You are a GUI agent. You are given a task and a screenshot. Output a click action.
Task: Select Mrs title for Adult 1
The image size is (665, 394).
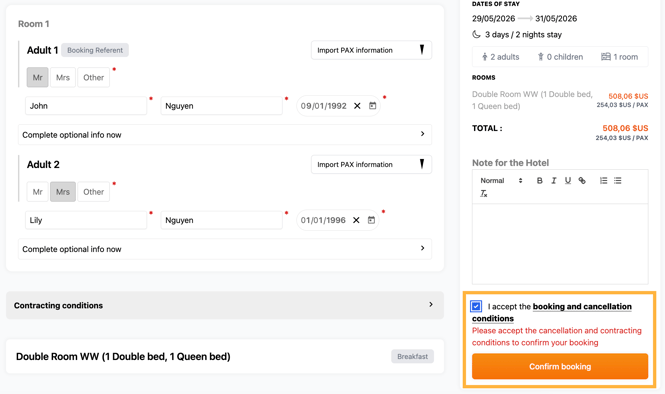63,78
